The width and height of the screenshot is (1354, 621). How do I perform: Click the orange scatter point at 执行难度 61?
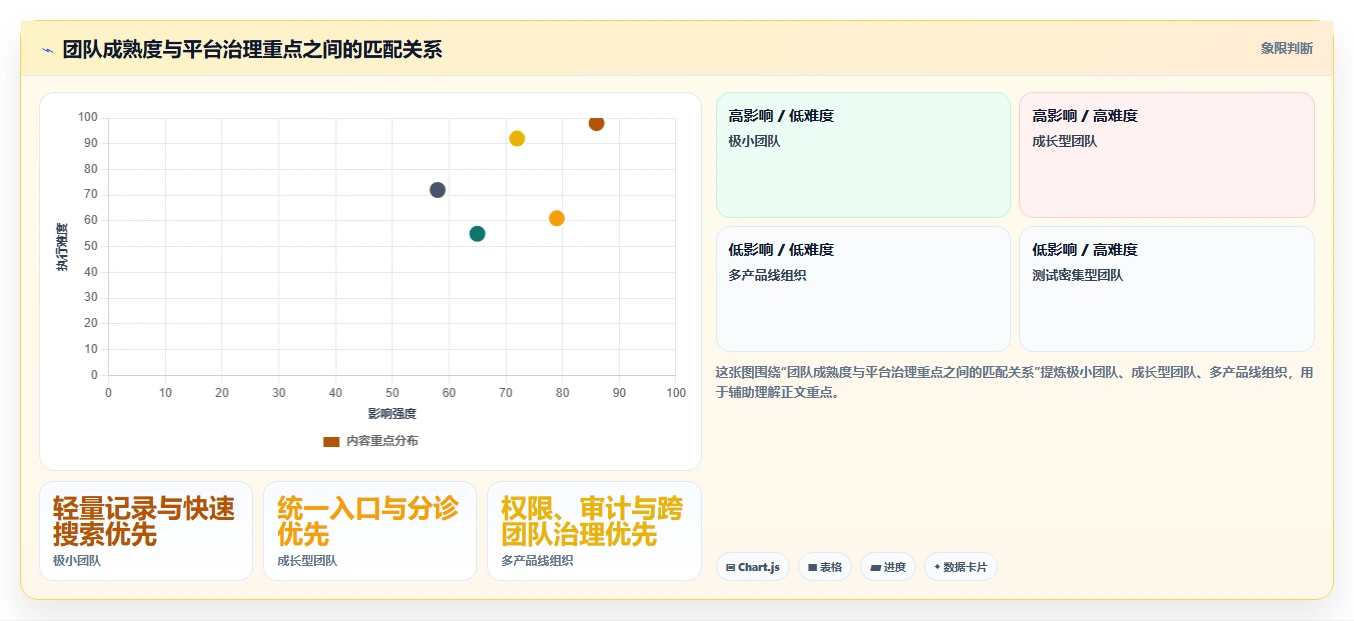[x=557, y=218]
